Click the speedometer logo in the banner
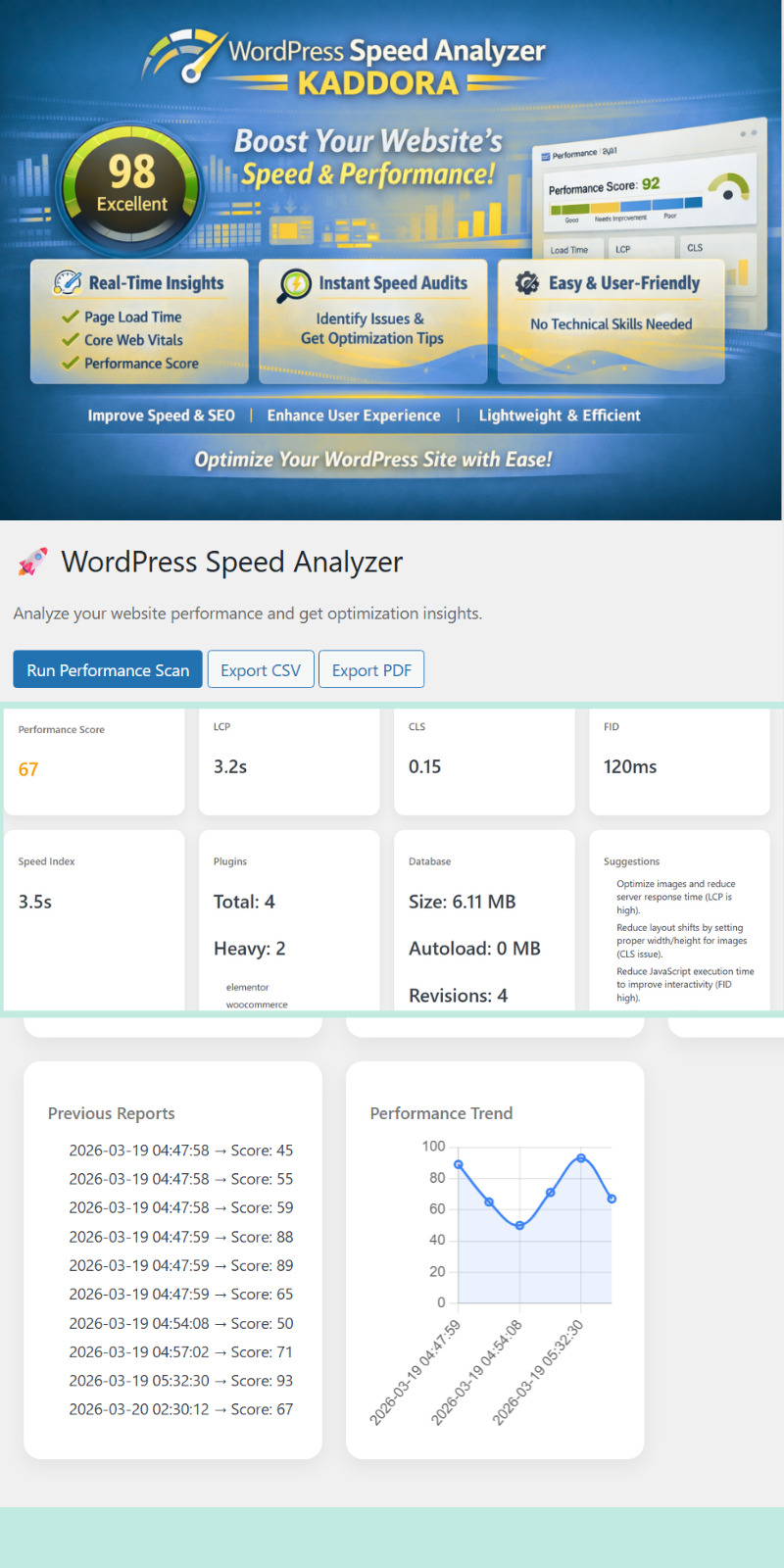 (184, 57)
